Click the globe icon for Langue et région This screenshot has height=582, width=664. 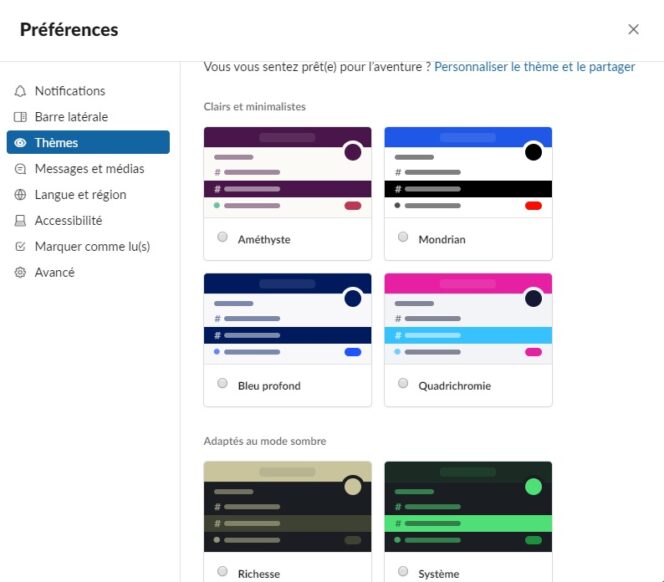click(x=20, y=195)
